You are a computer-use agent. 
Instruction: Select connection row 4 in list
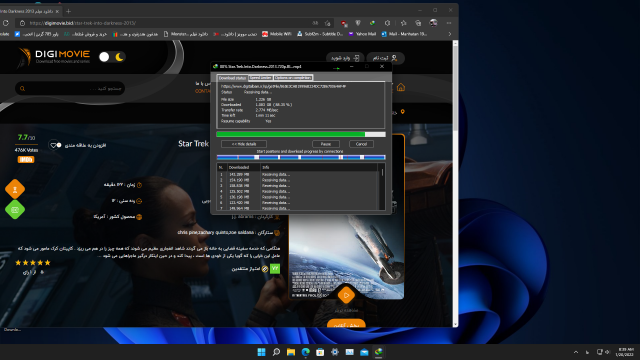tap(298, 191)
